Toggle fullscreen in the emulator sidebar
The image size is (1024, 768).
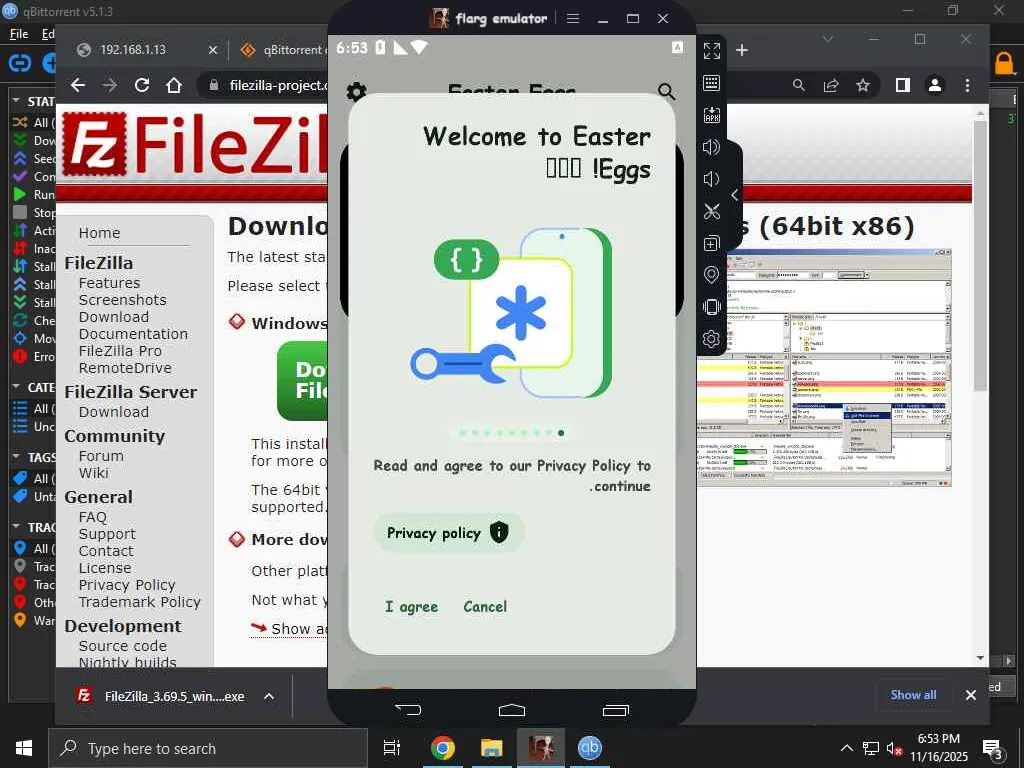click(x=712, y=50)
